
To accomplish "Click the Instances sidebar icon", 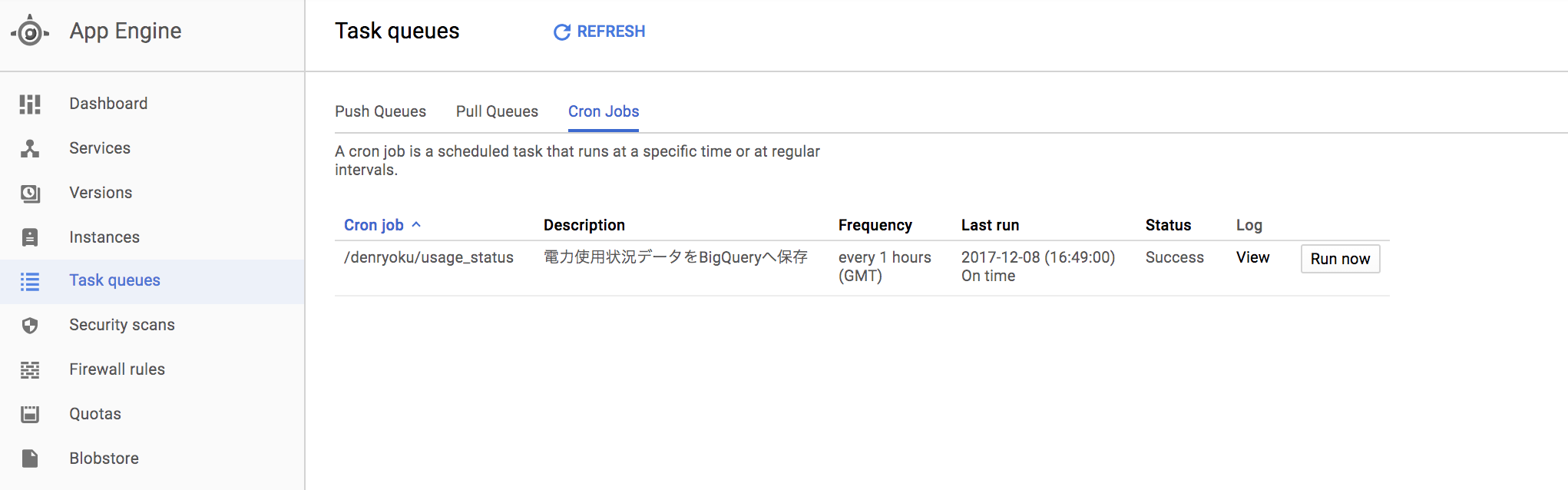I will [x=30, y=237].
